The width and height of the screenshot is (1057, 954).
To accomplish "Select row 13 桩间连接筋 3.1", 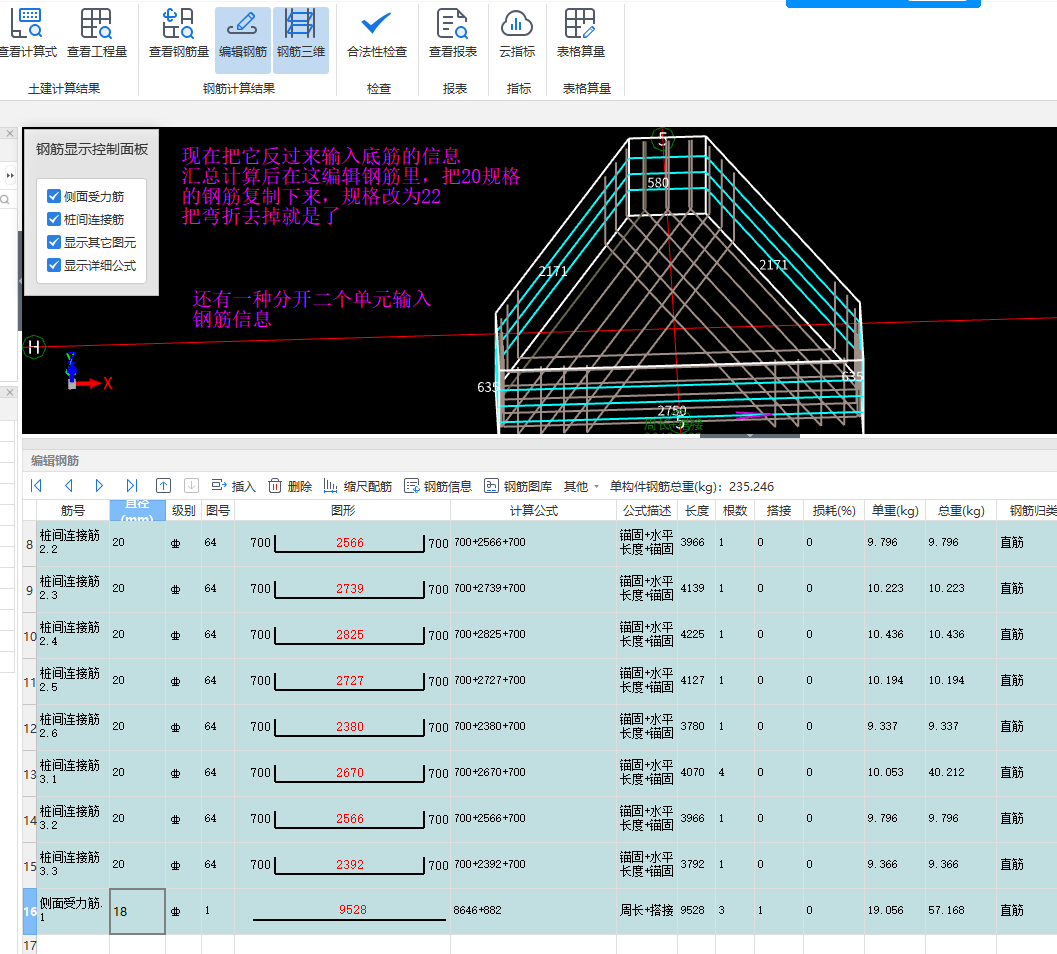I will pos(30,774).
